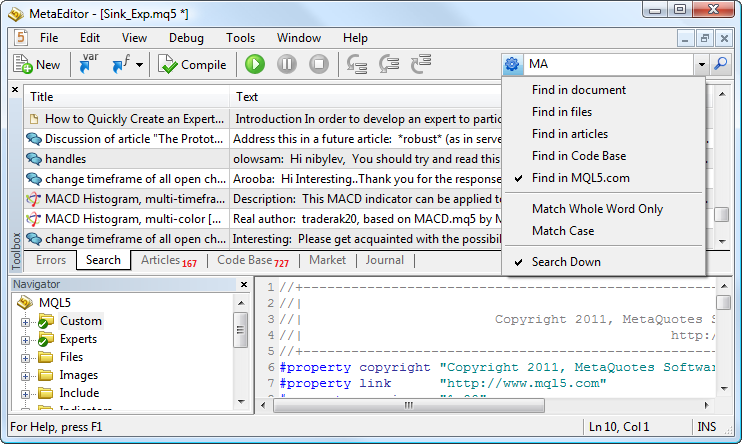
Task: Click the code editor horizontal scrollbar thumb
Action: [409, 405]
